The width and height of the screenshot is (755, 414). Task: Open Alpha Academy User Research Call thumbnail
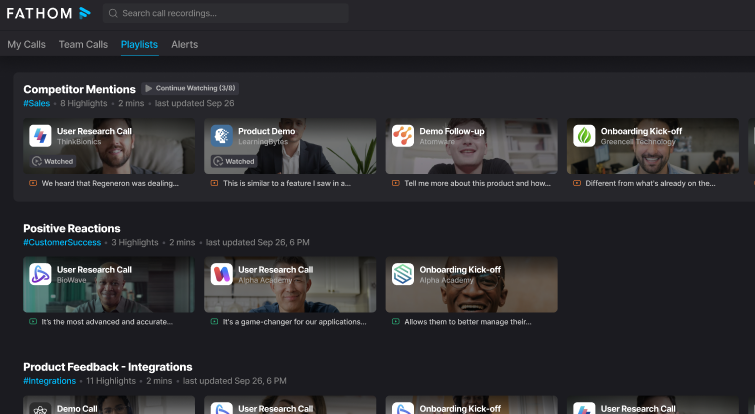pos(290,285)
